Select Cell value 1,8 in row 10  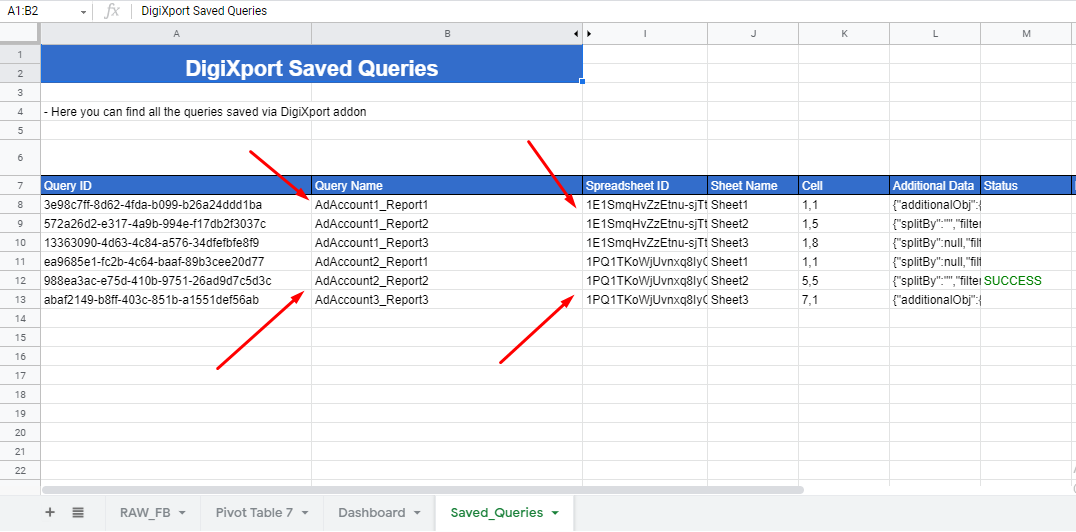844,242
